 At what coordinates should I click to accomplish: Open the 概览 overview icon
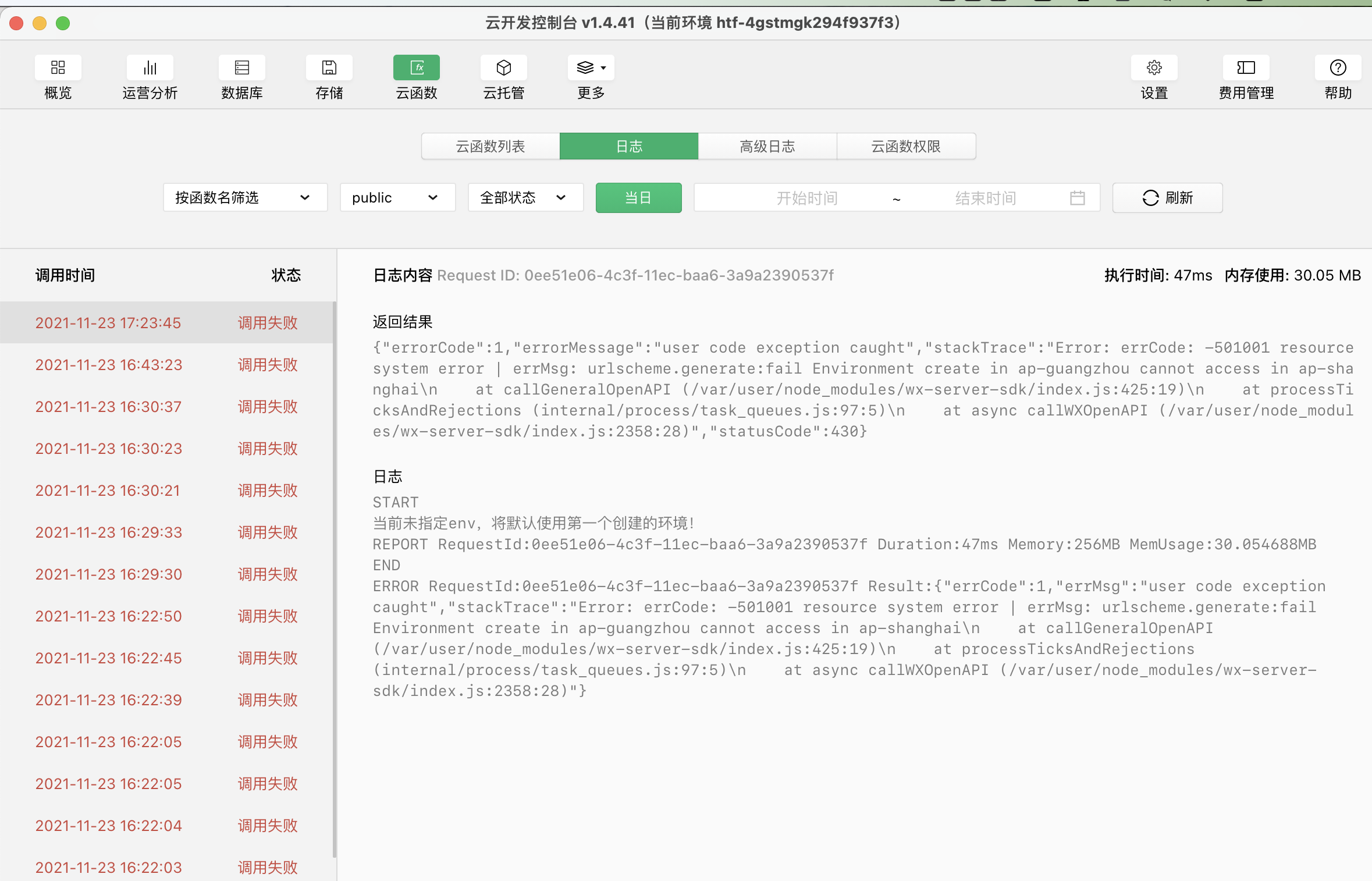tap(58, 69)
